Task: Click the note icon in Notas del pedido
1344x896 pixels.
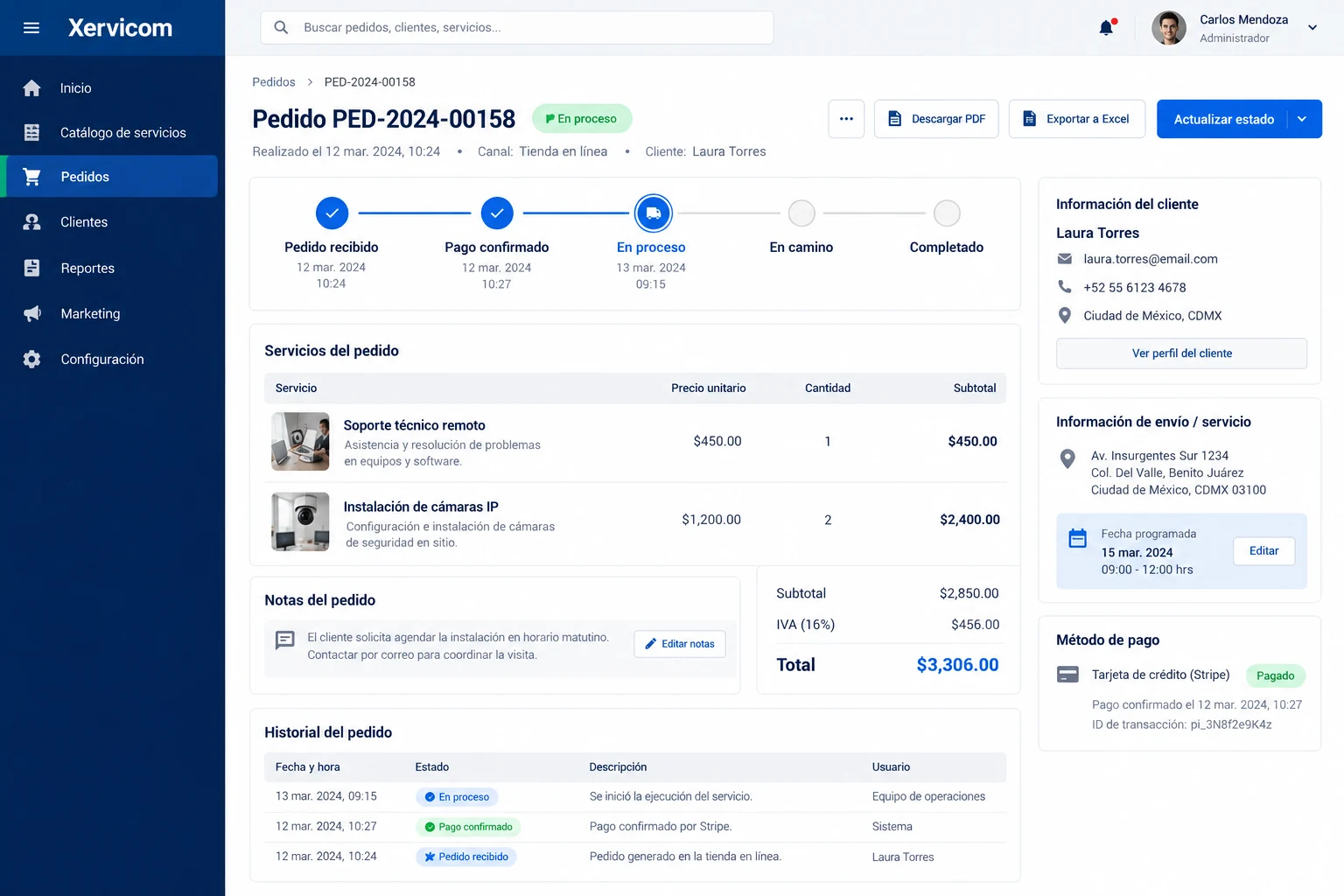Action: click(285, 640)
